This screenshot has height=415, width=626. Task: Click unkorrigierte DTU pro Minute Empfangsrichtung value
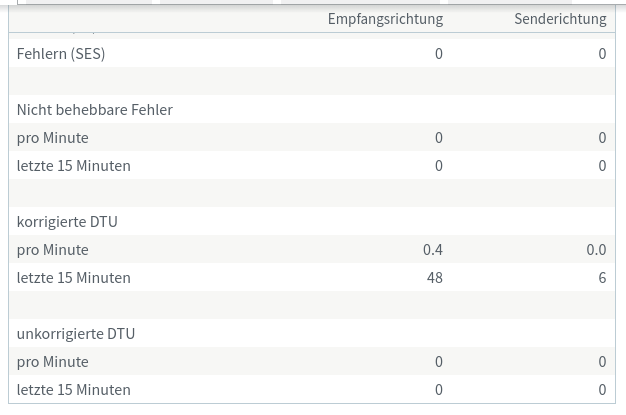438,361
